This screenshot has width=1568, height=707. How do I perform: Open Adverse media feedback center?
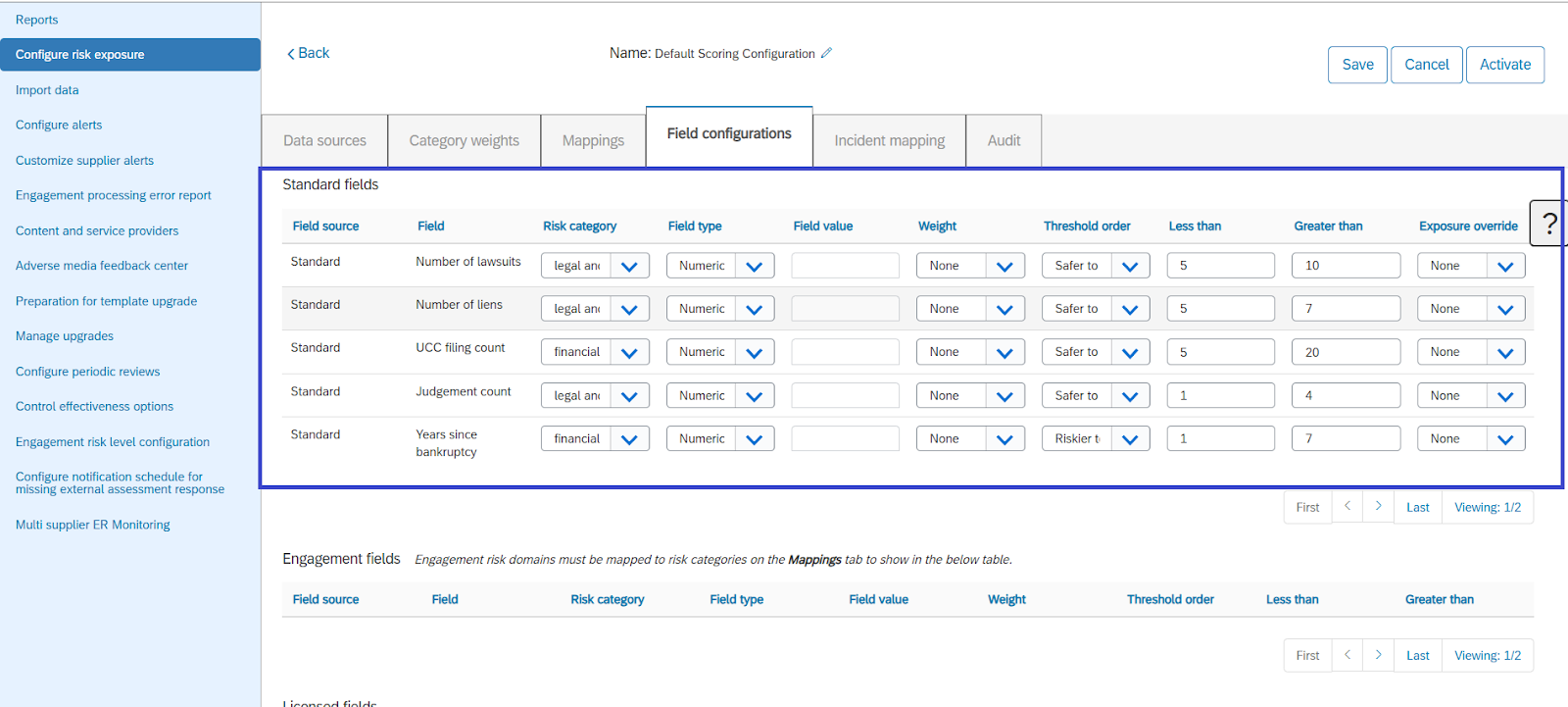[102, 266]
